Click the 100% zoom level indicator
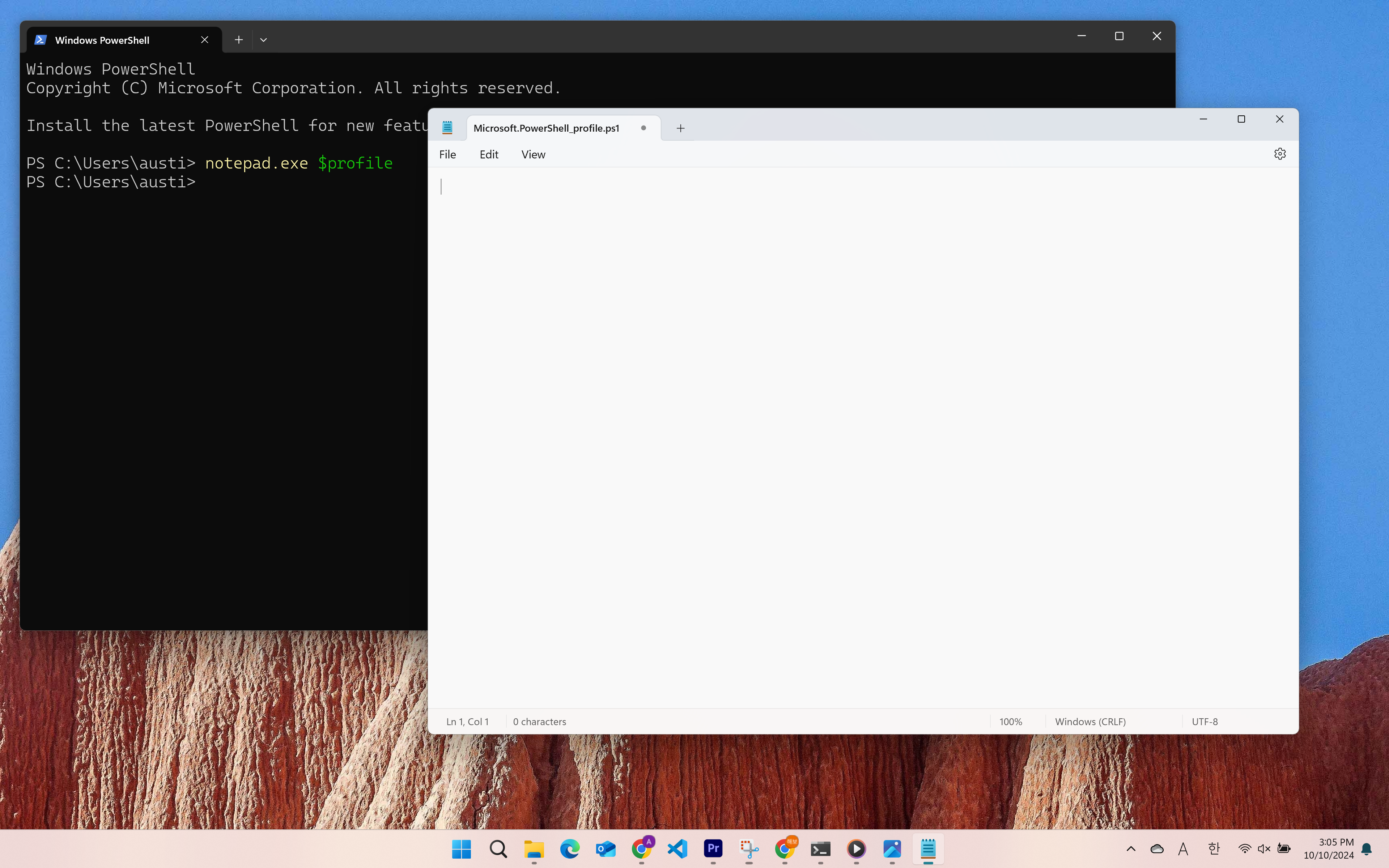This screenshot has width=1389, height=868. coord(1010,722)
